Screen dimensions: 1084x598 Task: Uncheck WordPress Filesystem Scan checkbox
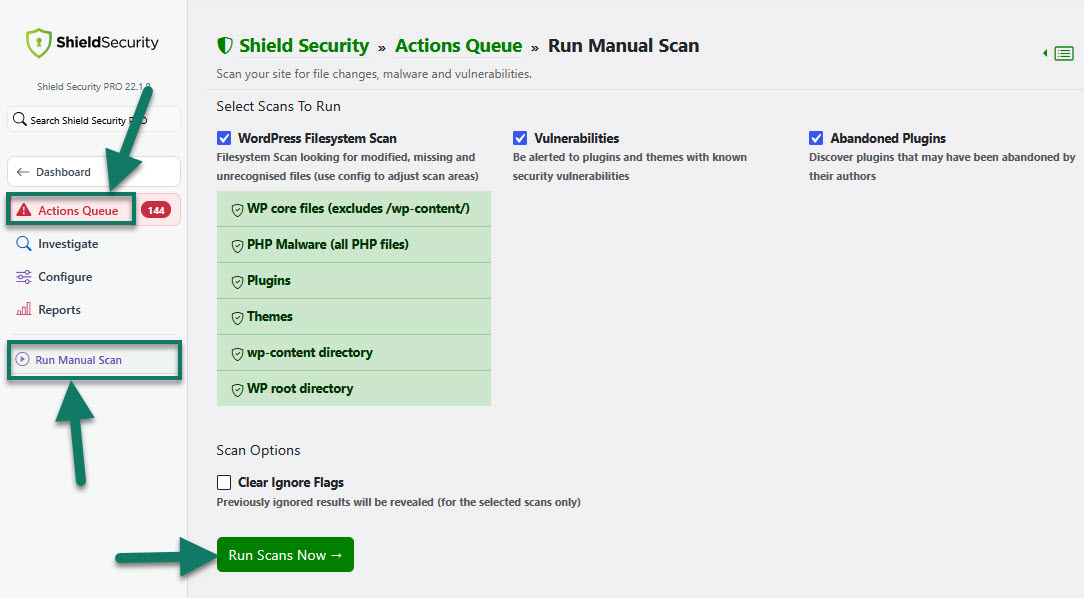[x=224, y=138]
